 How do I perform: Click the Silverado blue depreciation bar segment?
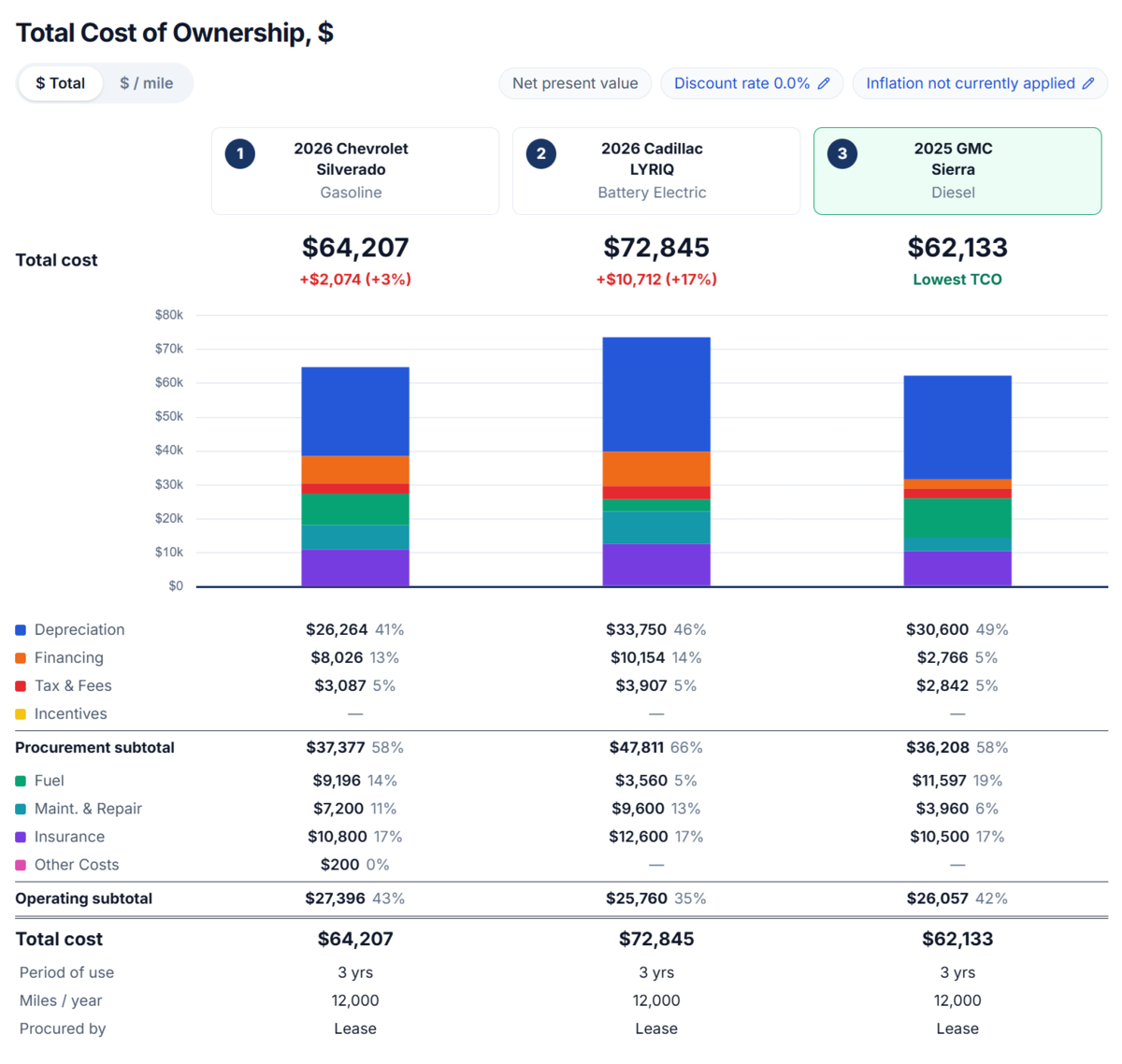(x=355, y=411)
